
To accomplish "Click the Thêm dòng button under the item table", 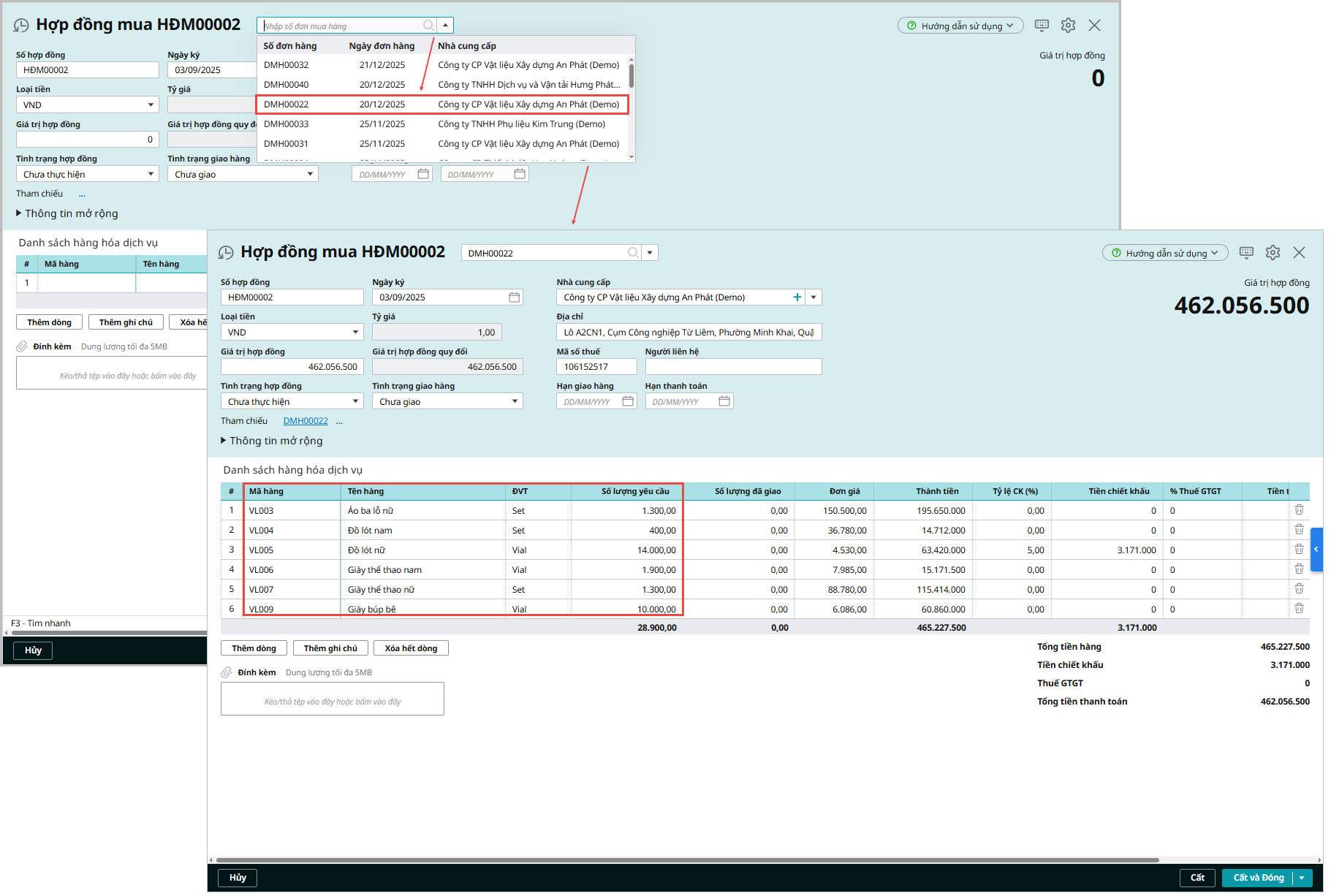I will pos(254,648).
